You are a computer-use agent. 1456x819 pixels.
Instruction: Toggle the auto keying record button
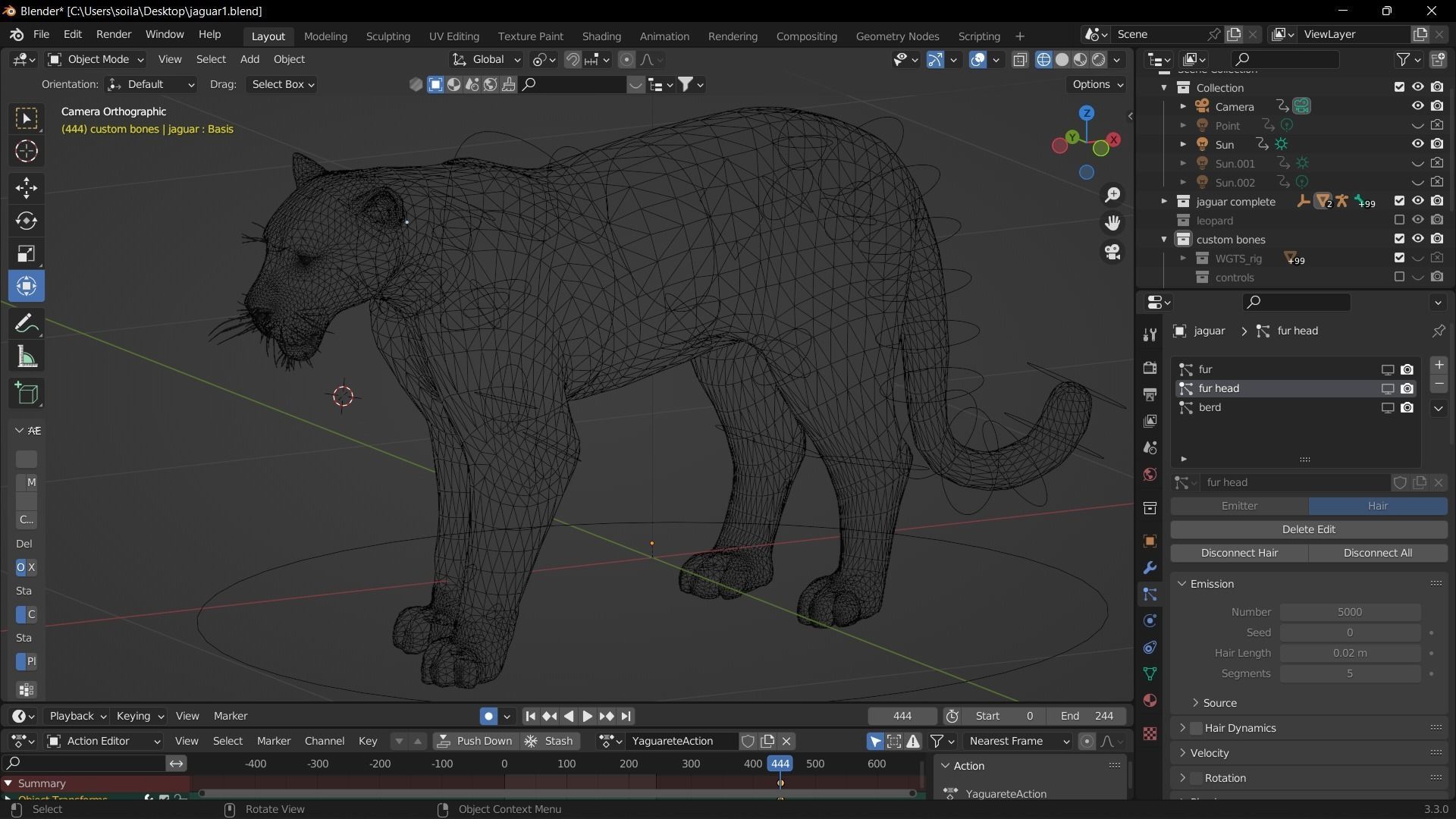(488, 717)
